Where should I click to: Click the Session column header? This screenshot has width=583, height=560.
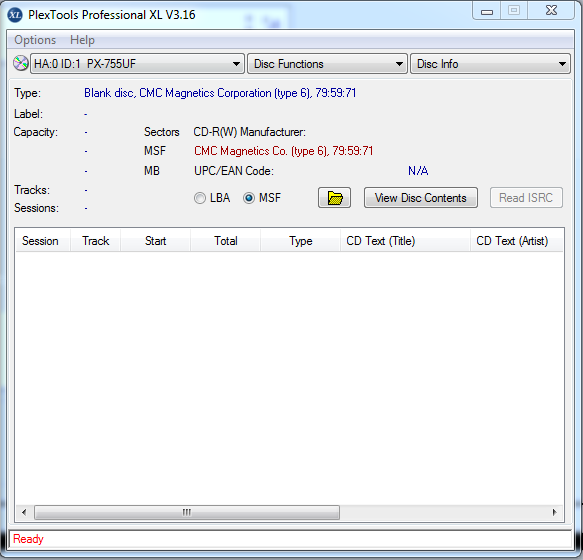tap(43, 241)
